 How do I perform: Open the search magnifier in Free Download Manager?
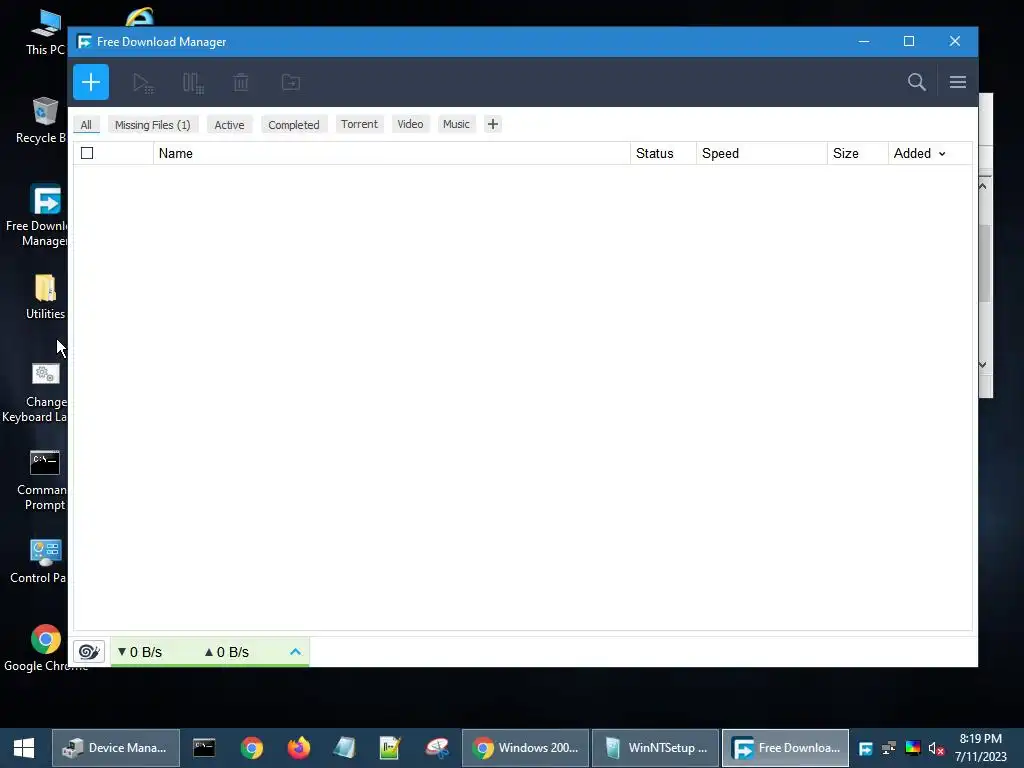coord(916,82)
